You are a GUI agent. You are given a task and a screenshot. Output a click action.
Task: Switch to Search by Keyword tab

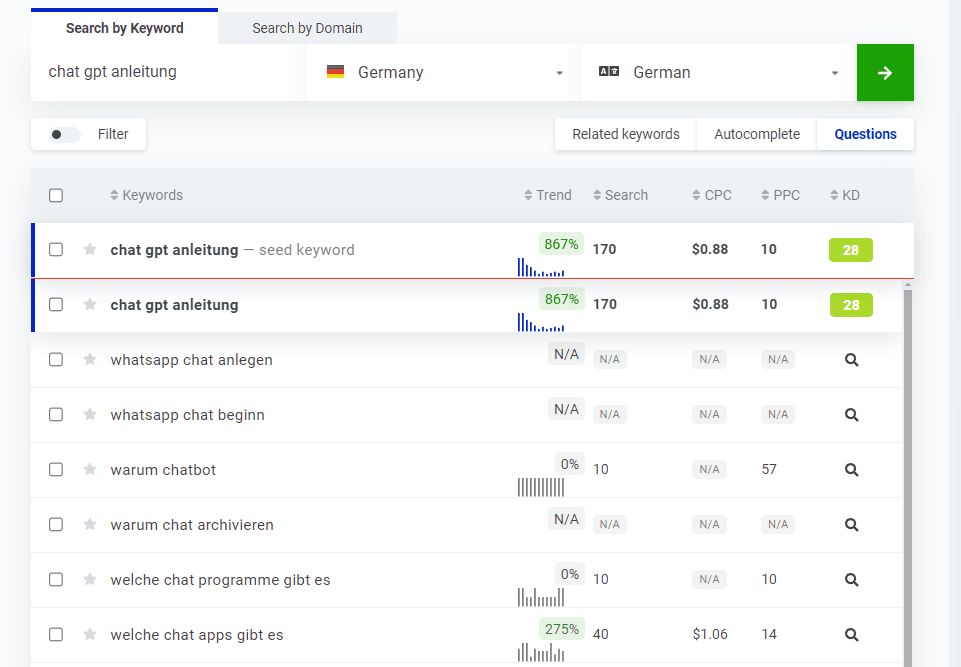[x=124, y=28]
